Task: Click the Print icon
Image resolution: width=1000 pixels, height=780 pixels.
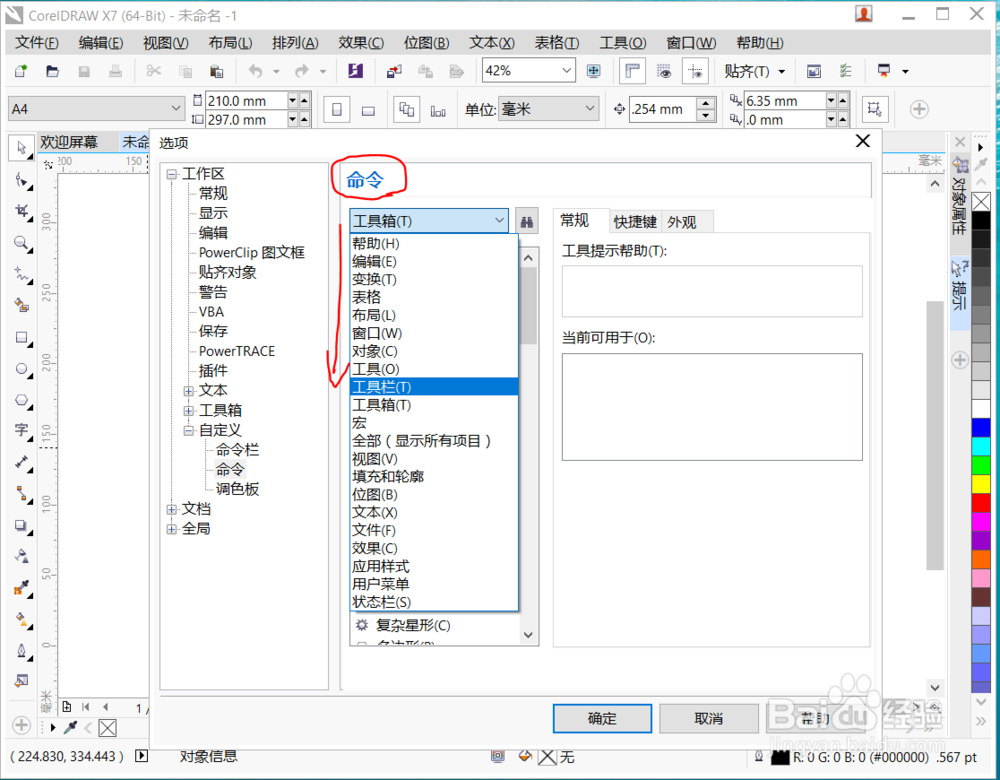Action: click(115, 71)
